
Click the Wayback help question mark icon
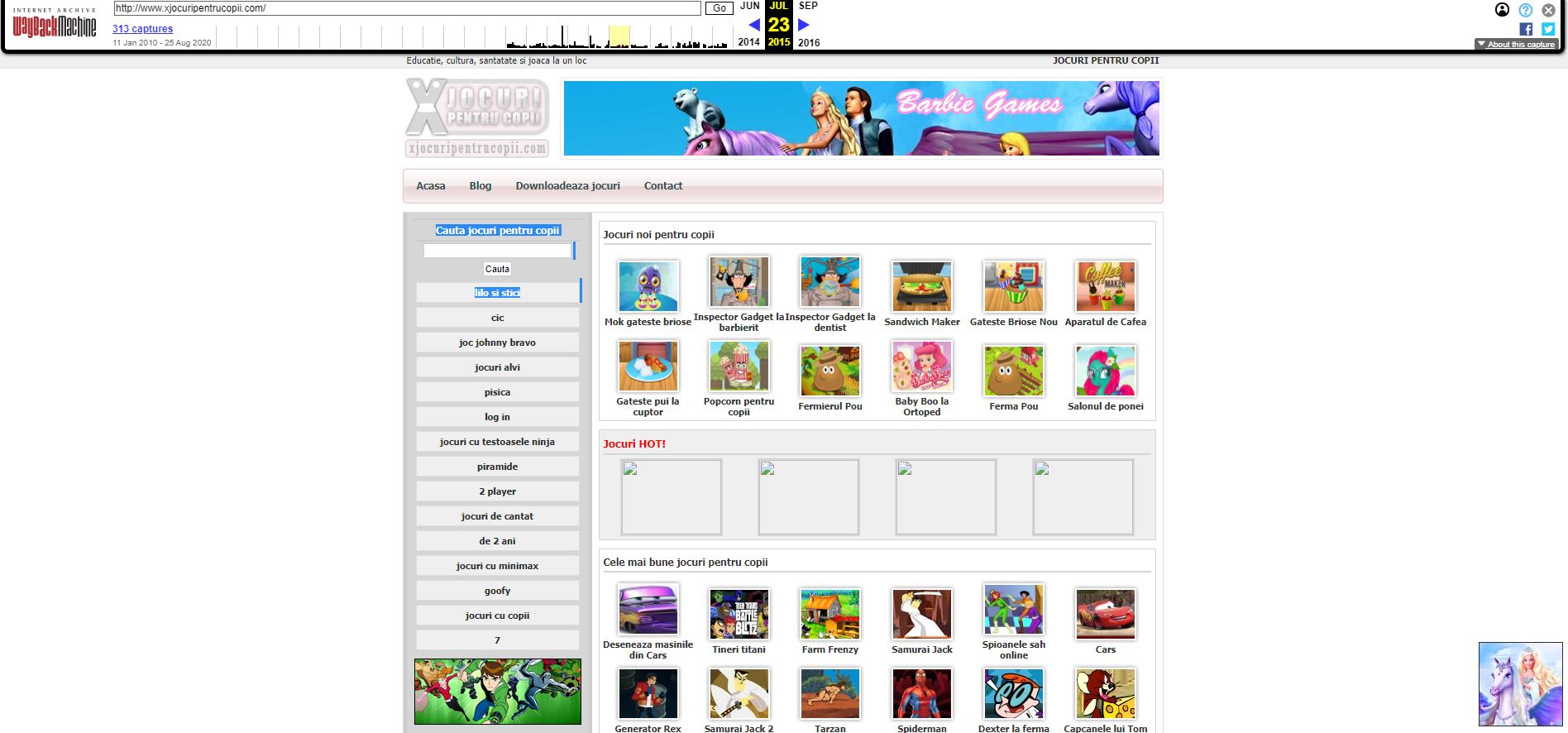click(x=1526, y=10)
